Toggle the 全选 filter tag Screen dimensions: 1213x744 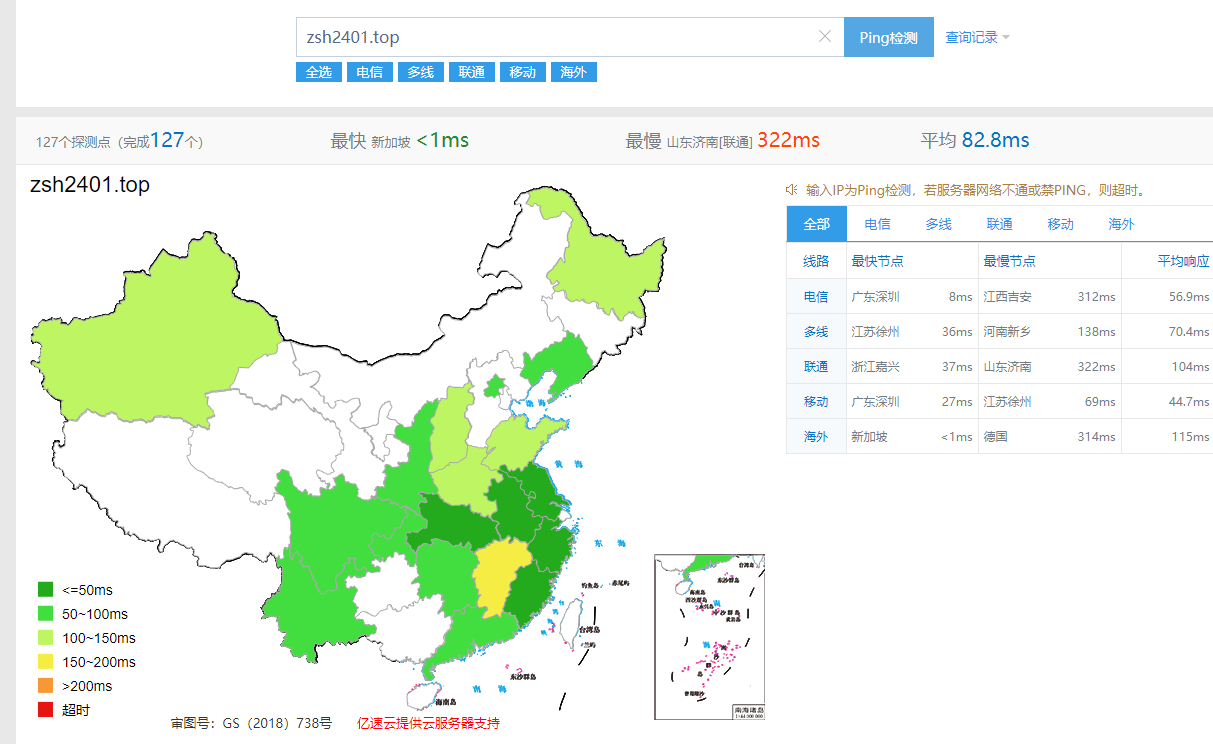tap(318, 72)
